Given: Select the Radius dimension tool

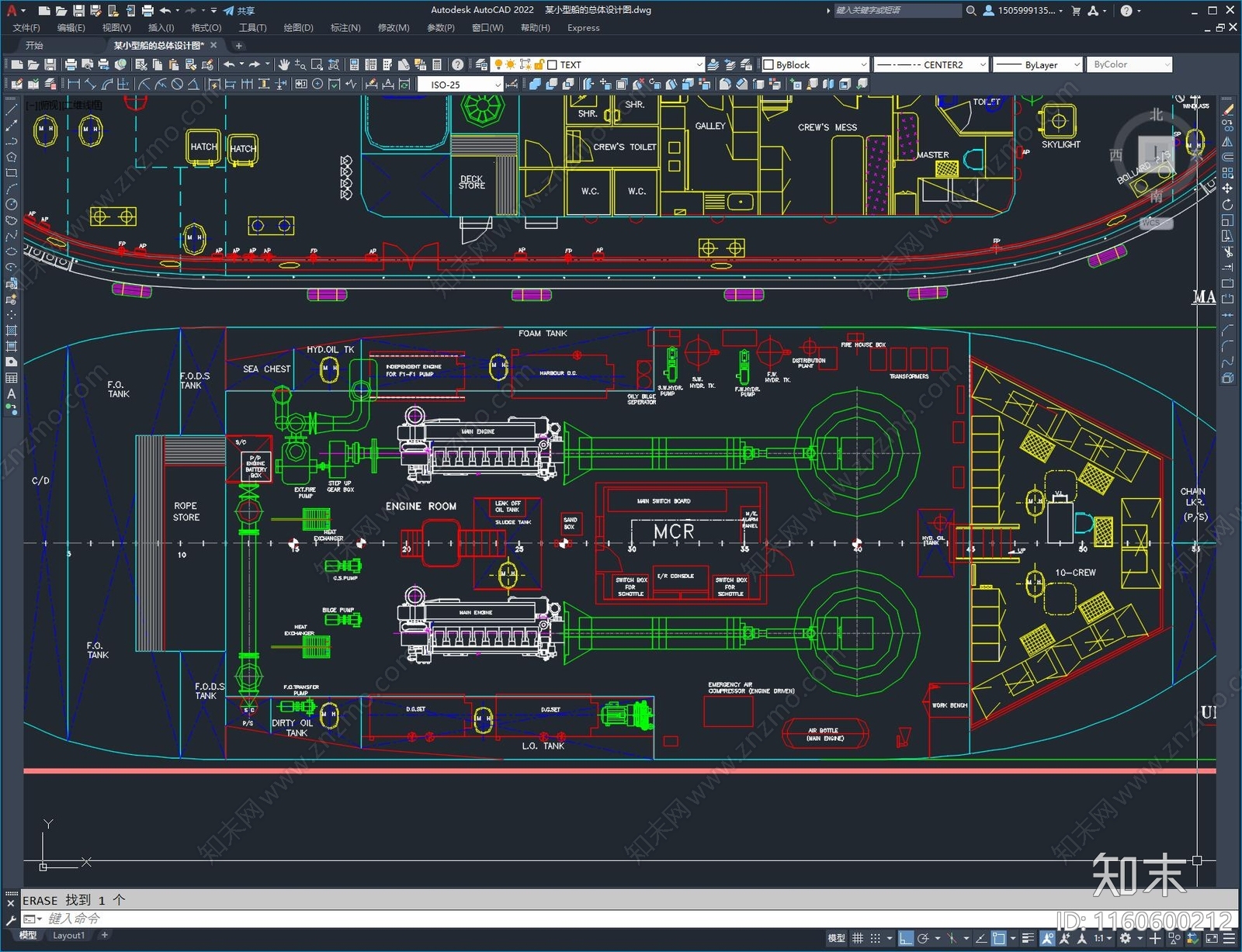Looking at the screenshot, I should [x=144, y=84].
